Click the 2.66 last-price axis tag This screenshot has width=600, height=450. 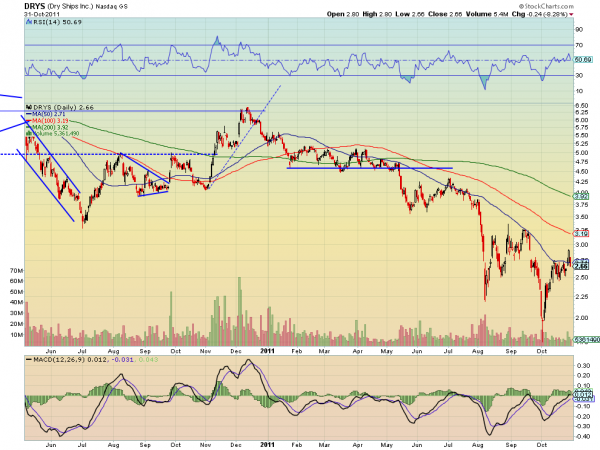[x=581, y=266]
